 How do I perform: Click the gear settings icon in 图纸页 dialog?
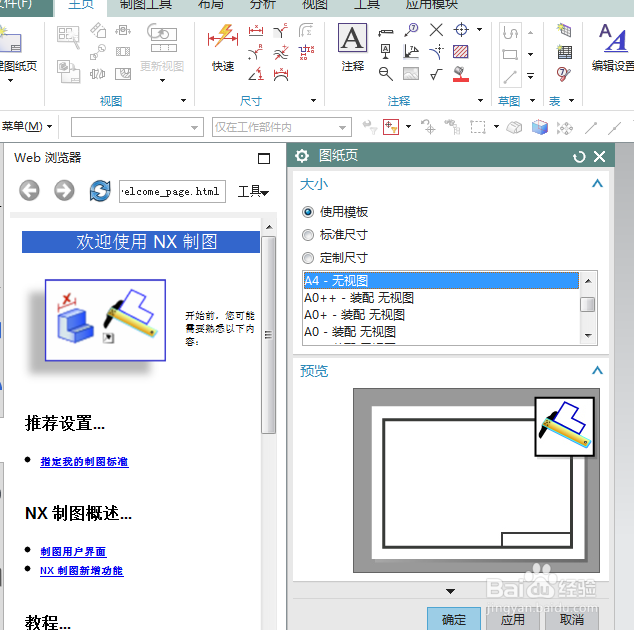click(x=302, y=156)
